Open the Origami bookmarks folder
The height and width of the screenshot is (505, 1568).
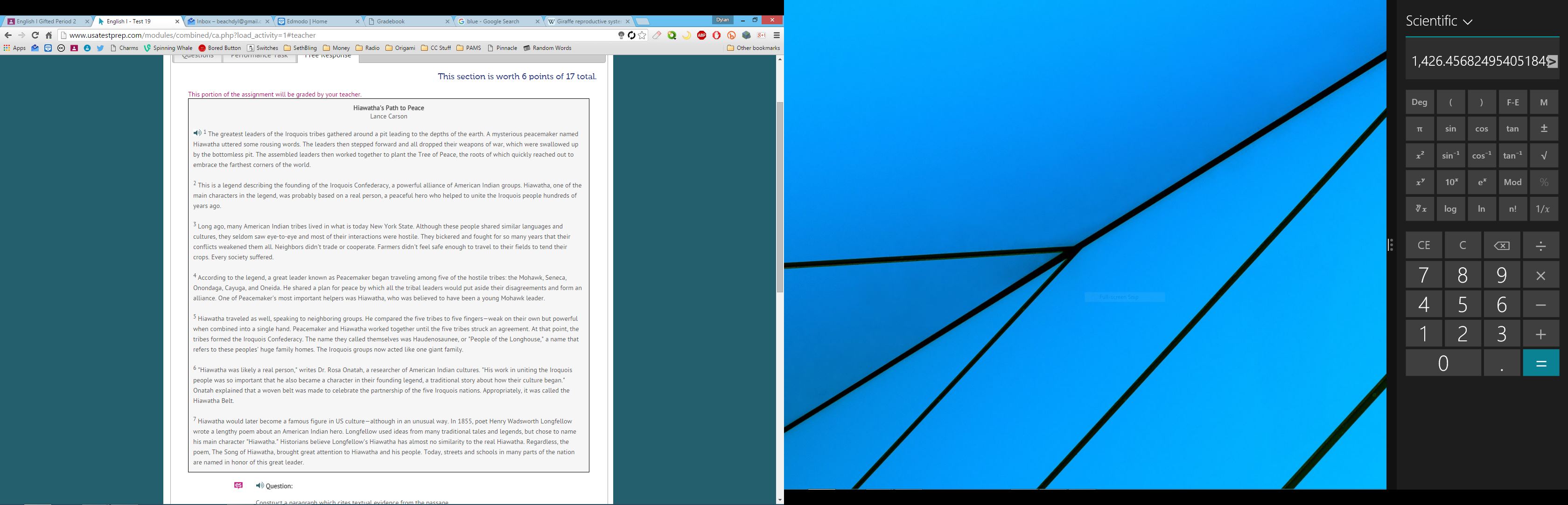tap(400, 48)
